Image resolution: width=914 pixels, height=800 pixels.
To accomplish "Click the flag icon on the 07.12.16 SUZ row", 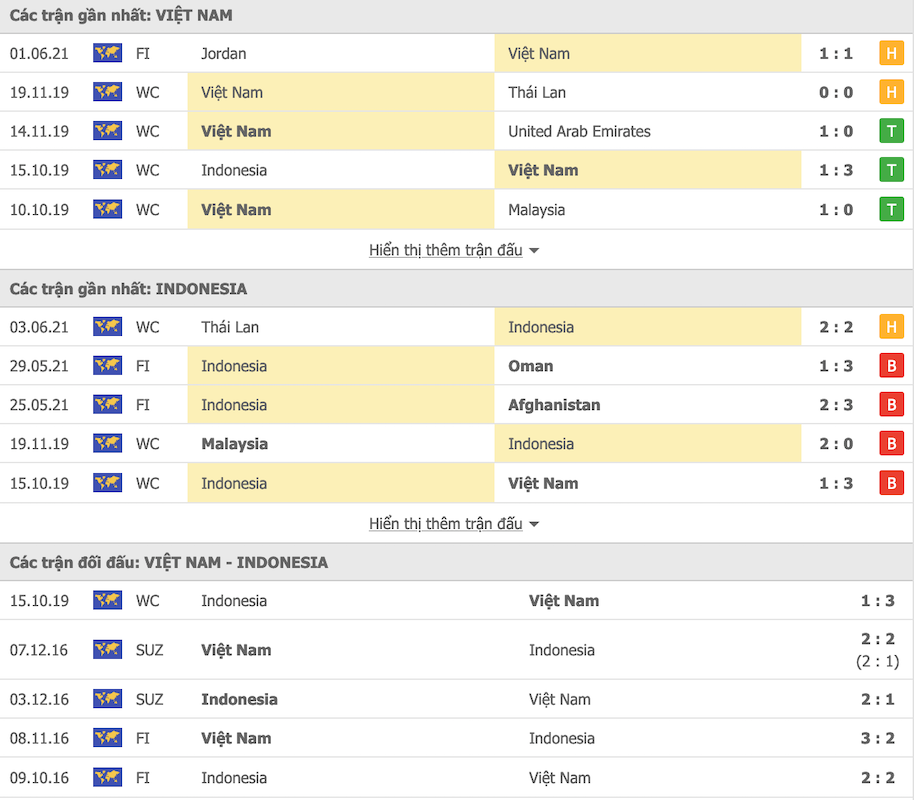I will (x=107, y=650).
